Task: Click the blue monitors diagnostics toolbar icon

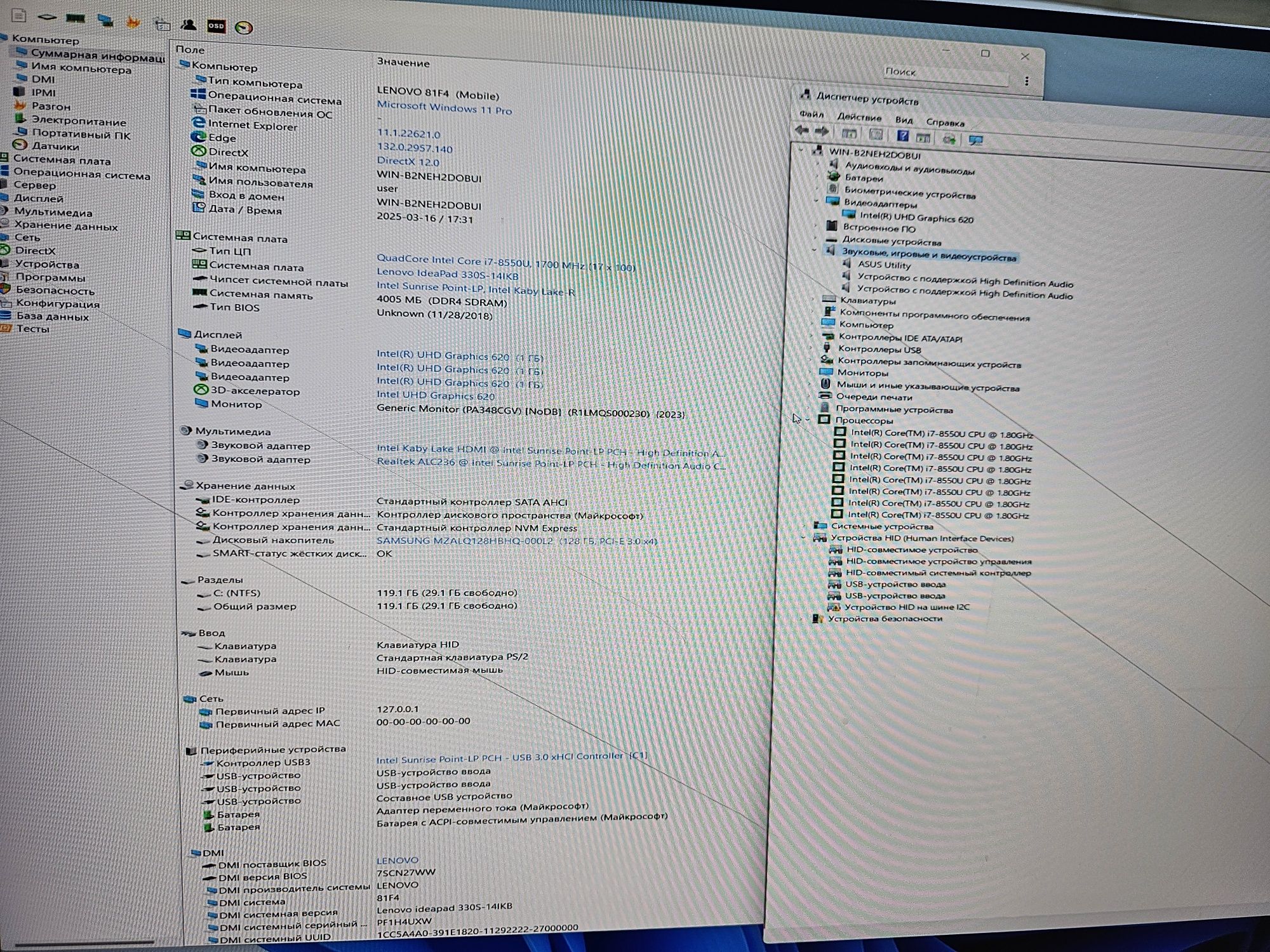Action: (105, 20)
